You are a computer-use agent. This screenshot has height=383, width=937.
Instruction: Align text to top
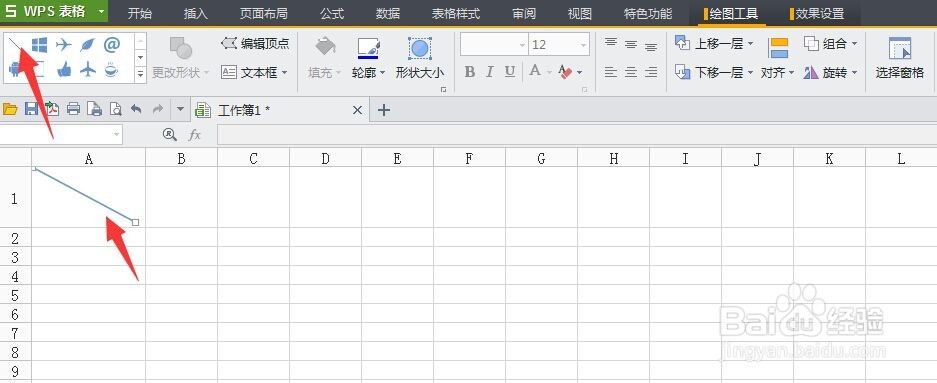pyautogui.click(x=611, y=43)
